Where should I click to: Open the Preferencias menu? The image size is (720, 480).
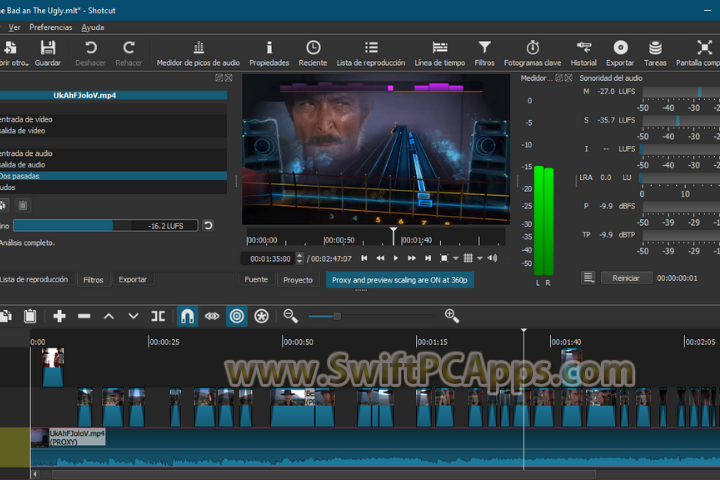[51, 28]
